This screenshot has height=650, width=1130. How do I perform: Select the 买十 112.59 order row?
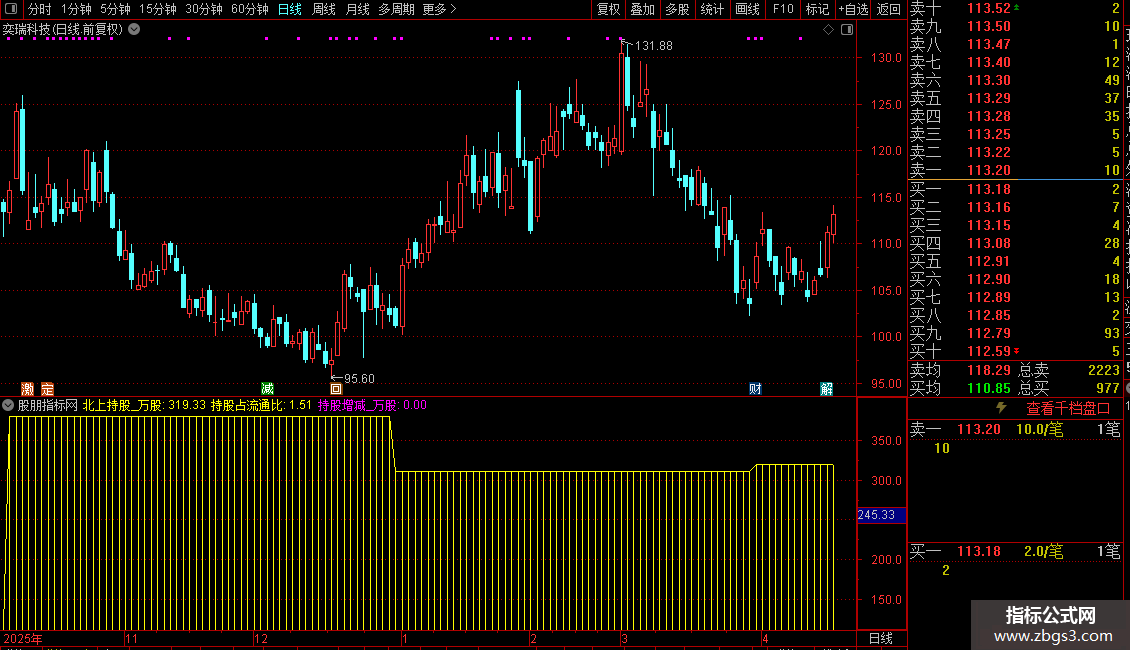point(1015,351)
